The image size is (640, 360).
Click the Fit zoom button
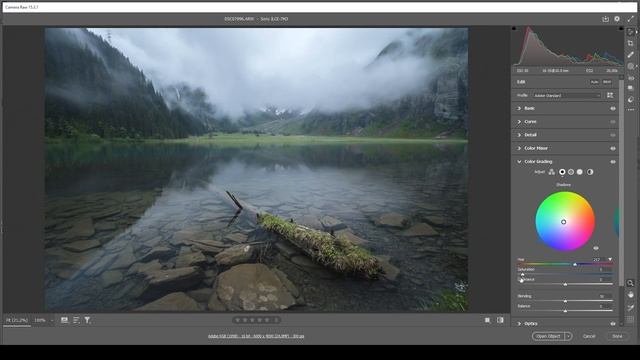(17, 320)
